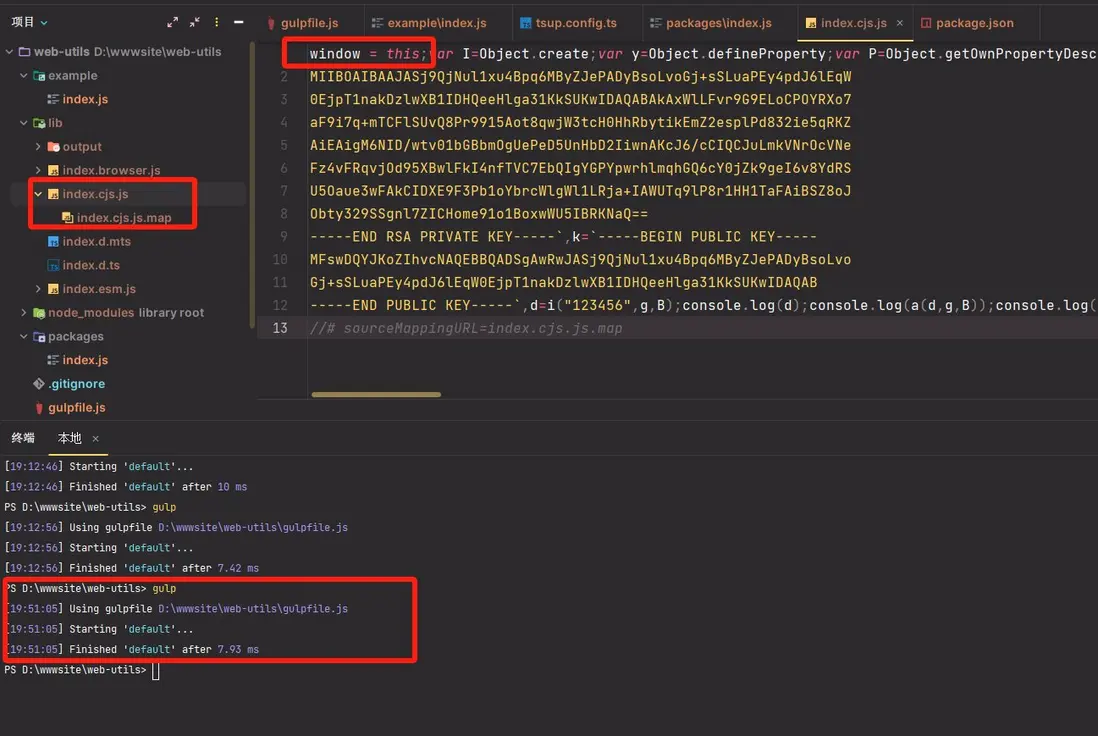
Task: Click the lib folder icon
Action: [39, 123]
